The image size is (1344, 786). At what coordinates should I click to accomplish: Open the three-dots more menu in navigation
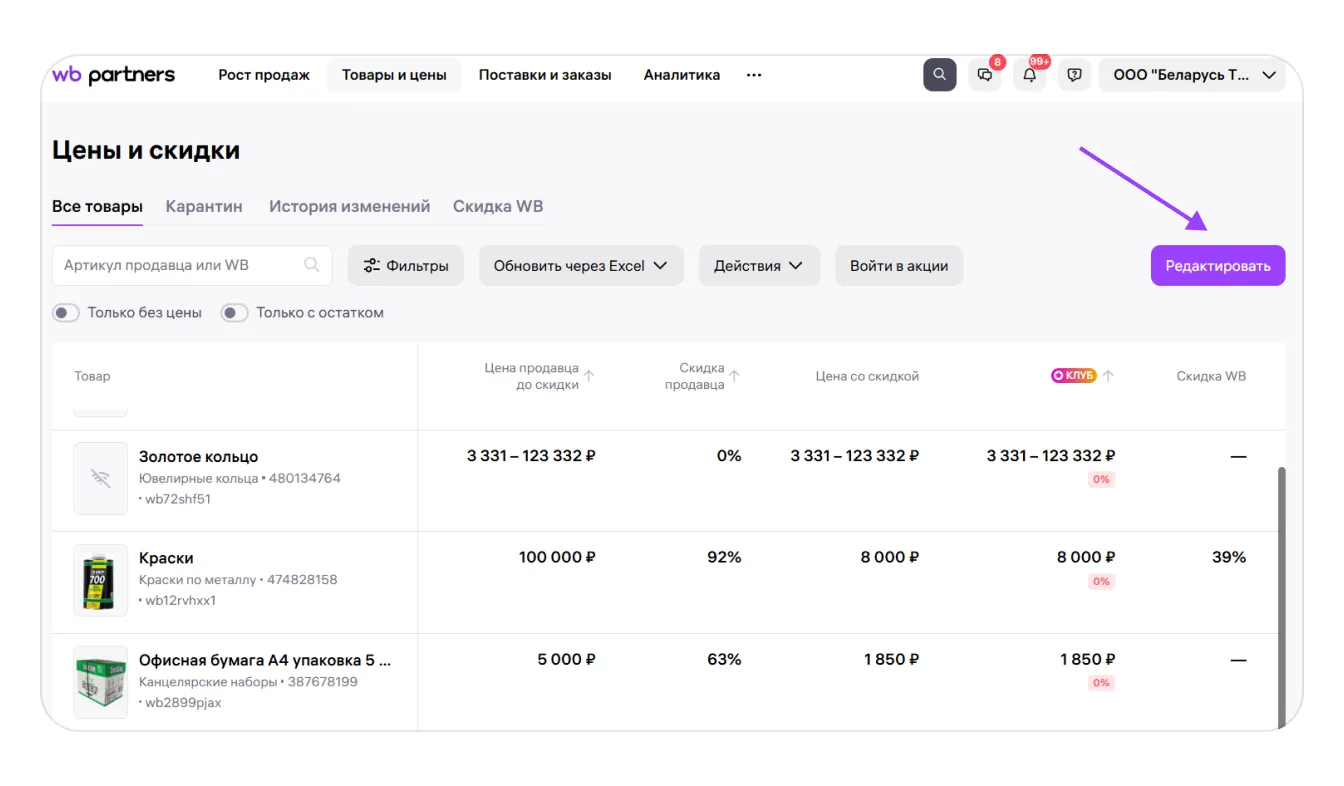(754, 75)
